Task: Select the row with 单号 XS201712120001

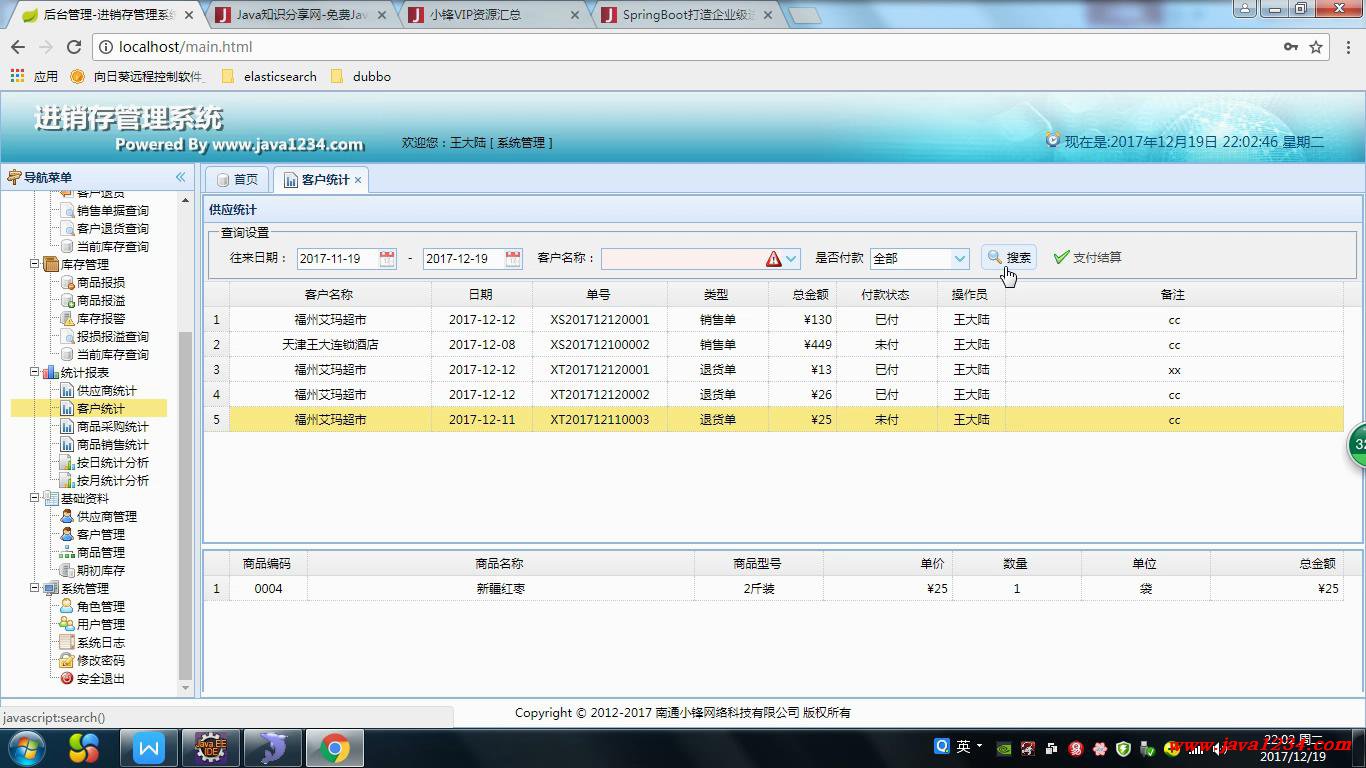Action: 774,320
